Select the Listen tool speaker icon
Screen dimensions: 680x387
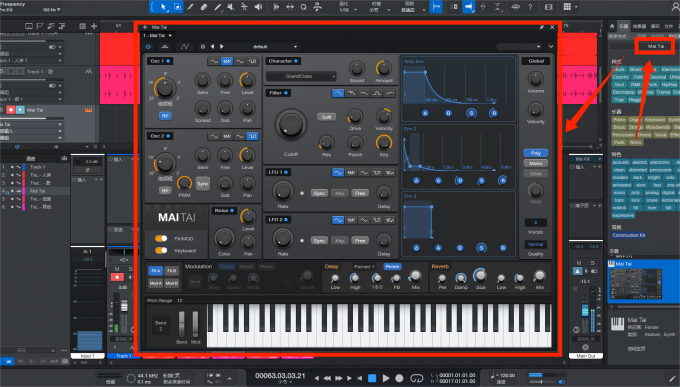tap(258, 7)
